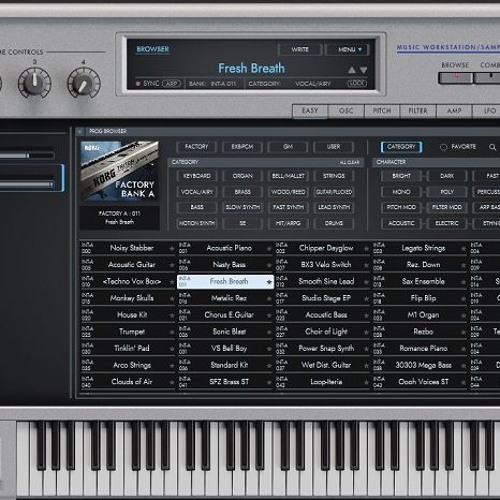Viewport: 500px width, 500px height.
Task: Select the M1 Organ program
Action: [x=419, y=315]
